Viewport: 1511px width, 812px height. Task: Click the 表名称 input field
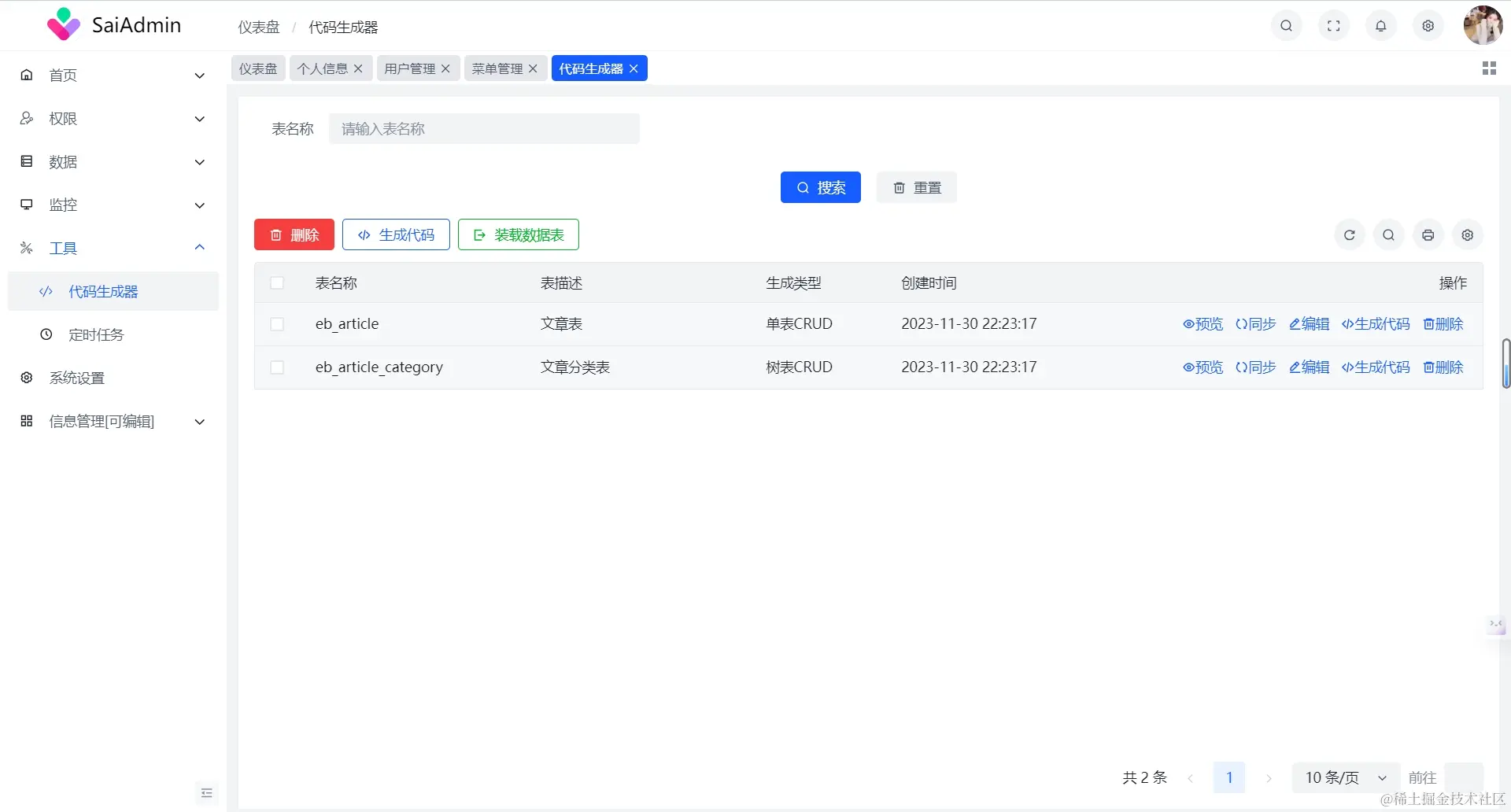pyautogui.click(x=485, y=128)
